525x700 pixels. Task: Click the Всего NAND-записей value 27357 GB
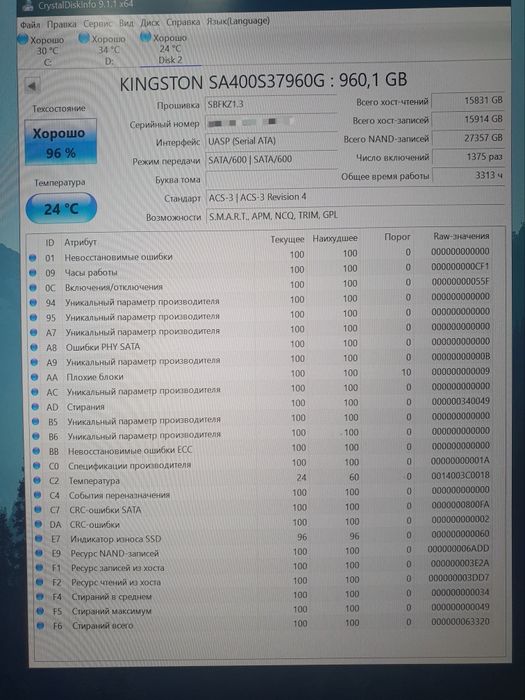point(468,138)
